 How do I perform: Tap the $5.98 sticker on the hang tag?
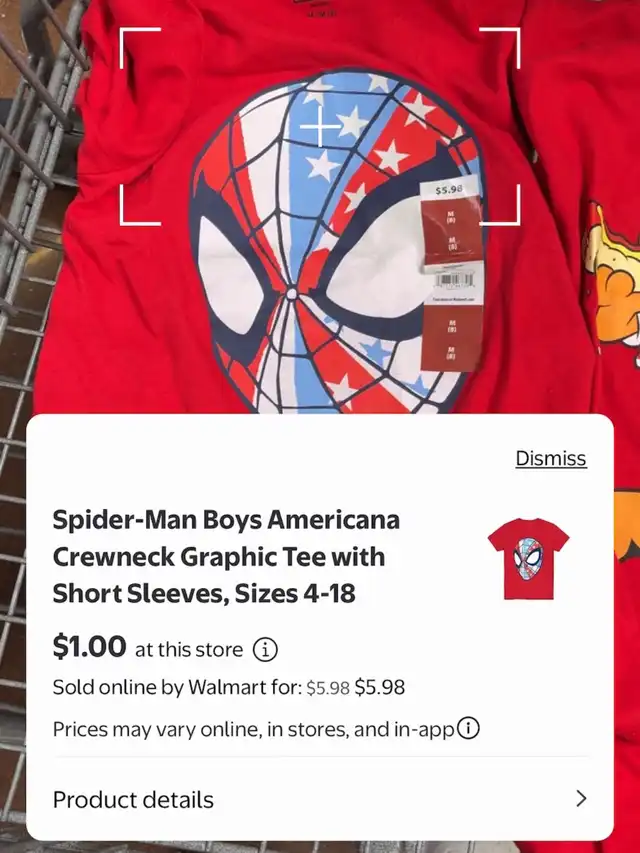450,189
